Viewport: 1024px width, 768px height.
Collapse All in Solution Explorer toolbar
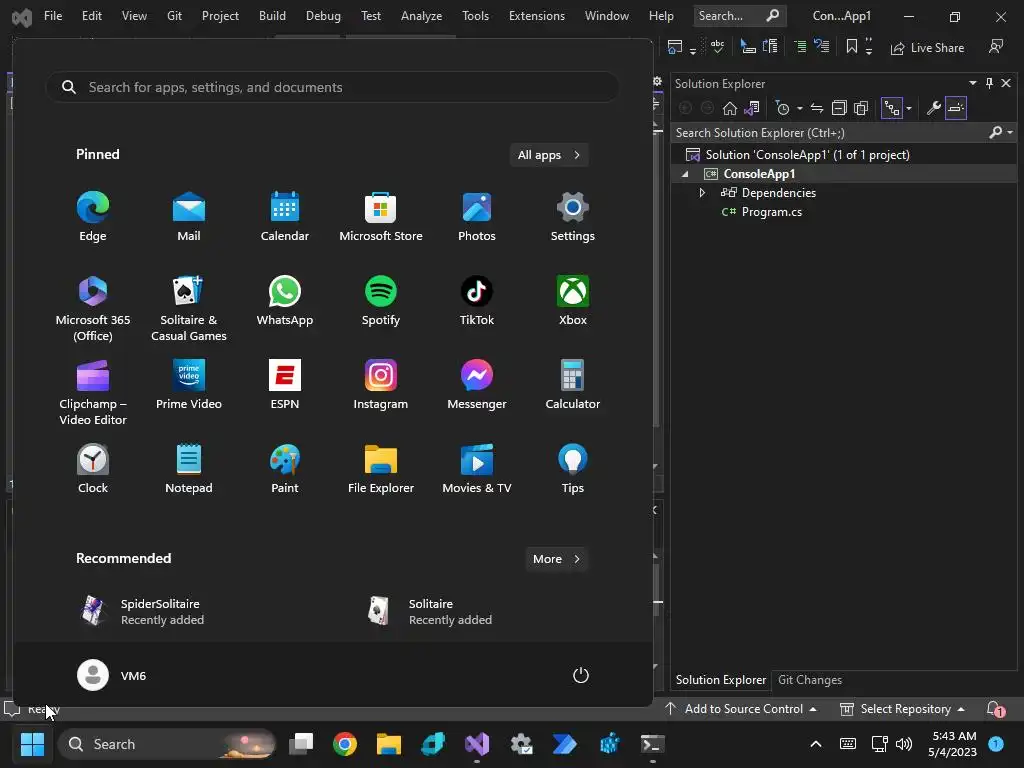(x=839, y=108)
